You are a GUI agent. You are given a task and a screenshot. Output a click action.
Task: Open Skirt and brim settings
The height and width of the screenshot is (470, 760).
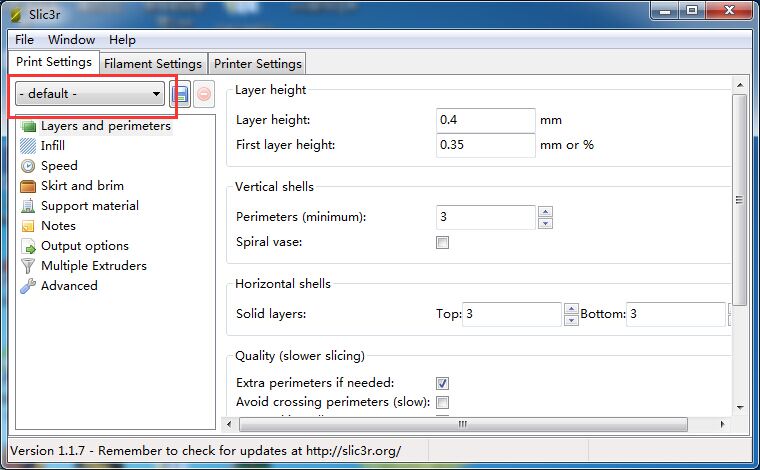[x=82, y=186]
